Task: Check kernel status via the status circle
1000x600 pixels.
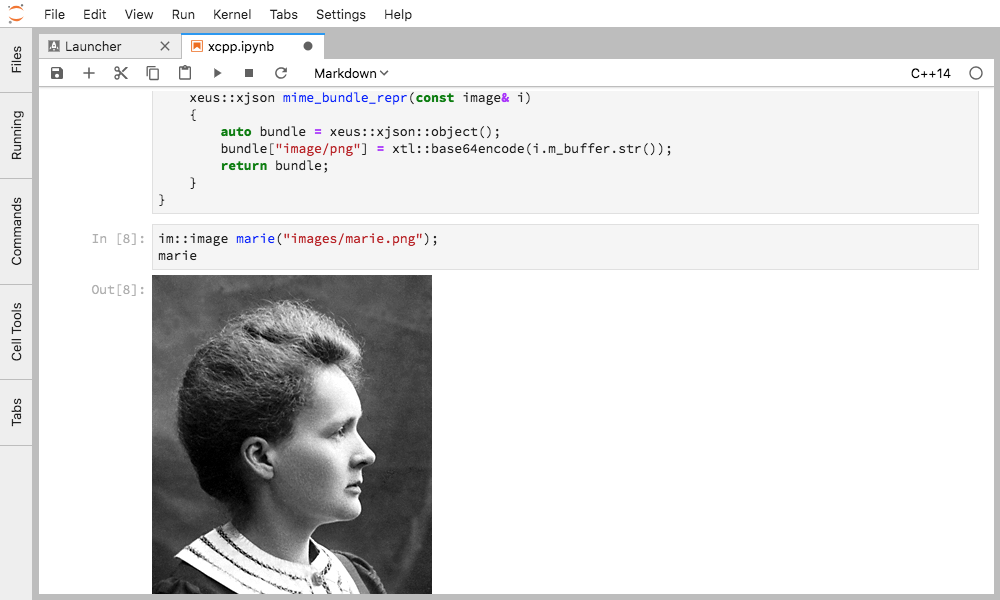Action: [976, 72]
